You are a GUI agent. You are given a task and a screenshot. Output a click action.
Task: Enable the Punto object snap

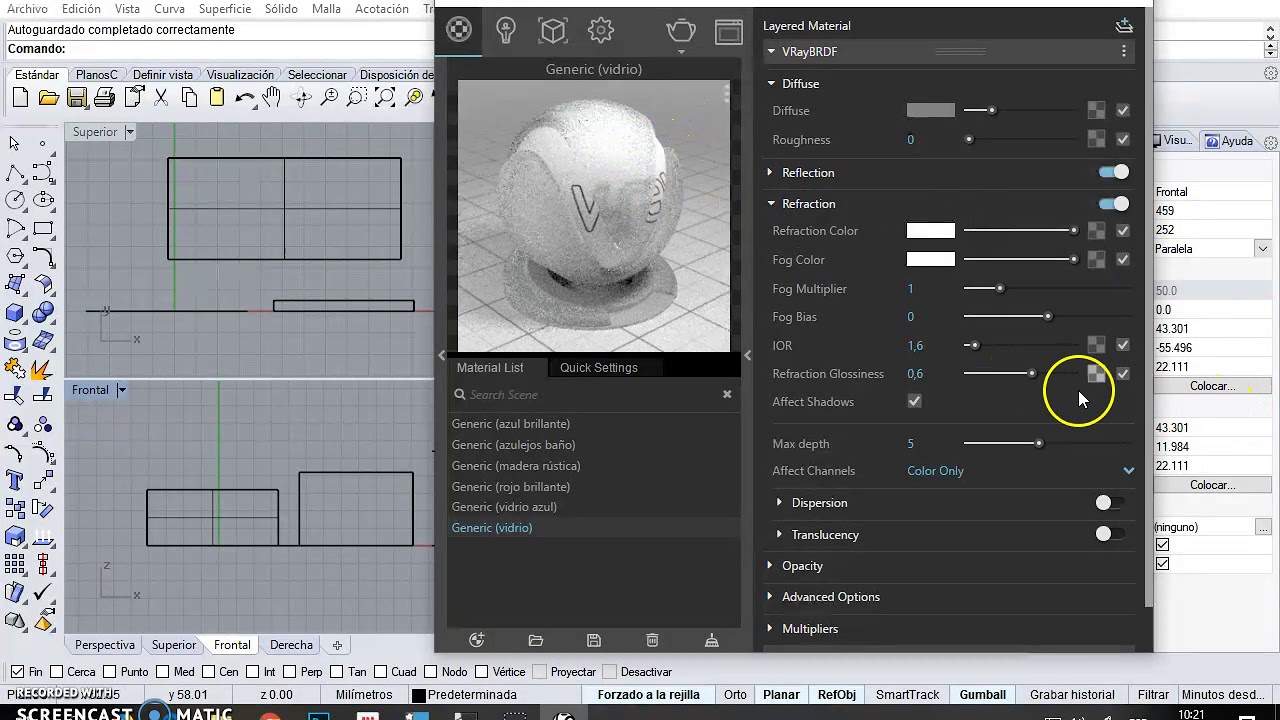click(x=110, y=672)
